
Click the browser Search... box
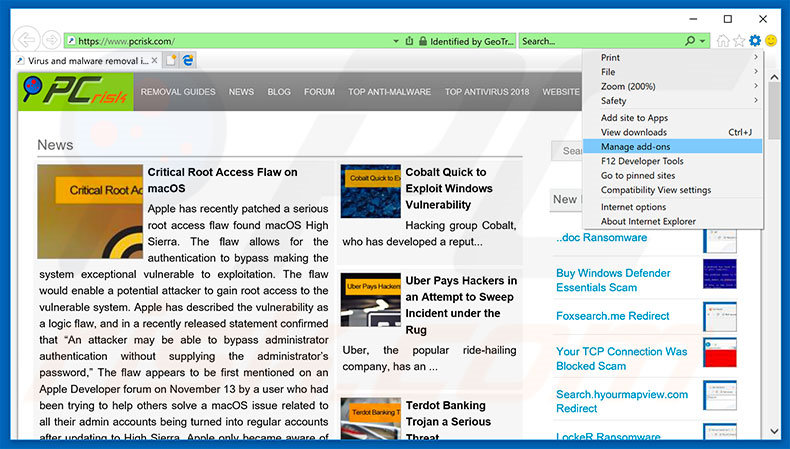pyautogui.click(x=600, y=41)
